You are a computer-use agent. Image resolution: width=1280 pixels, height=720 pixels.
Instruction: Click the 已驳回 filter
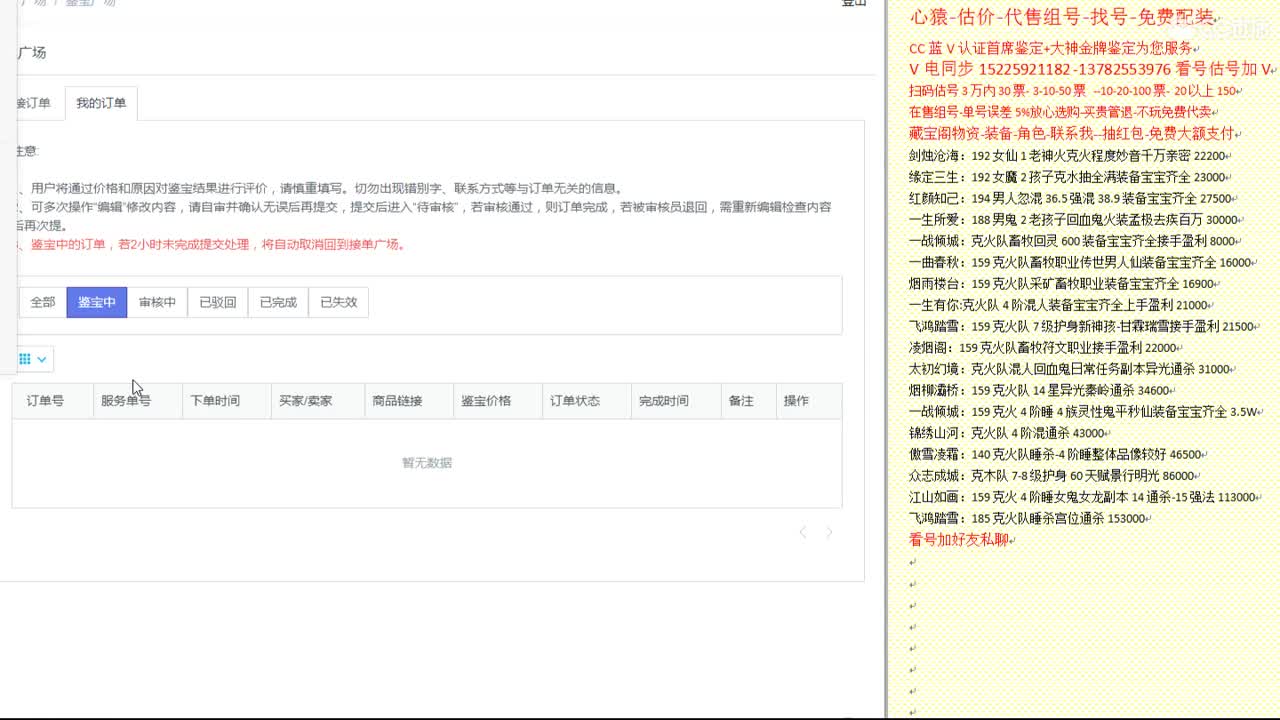[x=218, y=301]
